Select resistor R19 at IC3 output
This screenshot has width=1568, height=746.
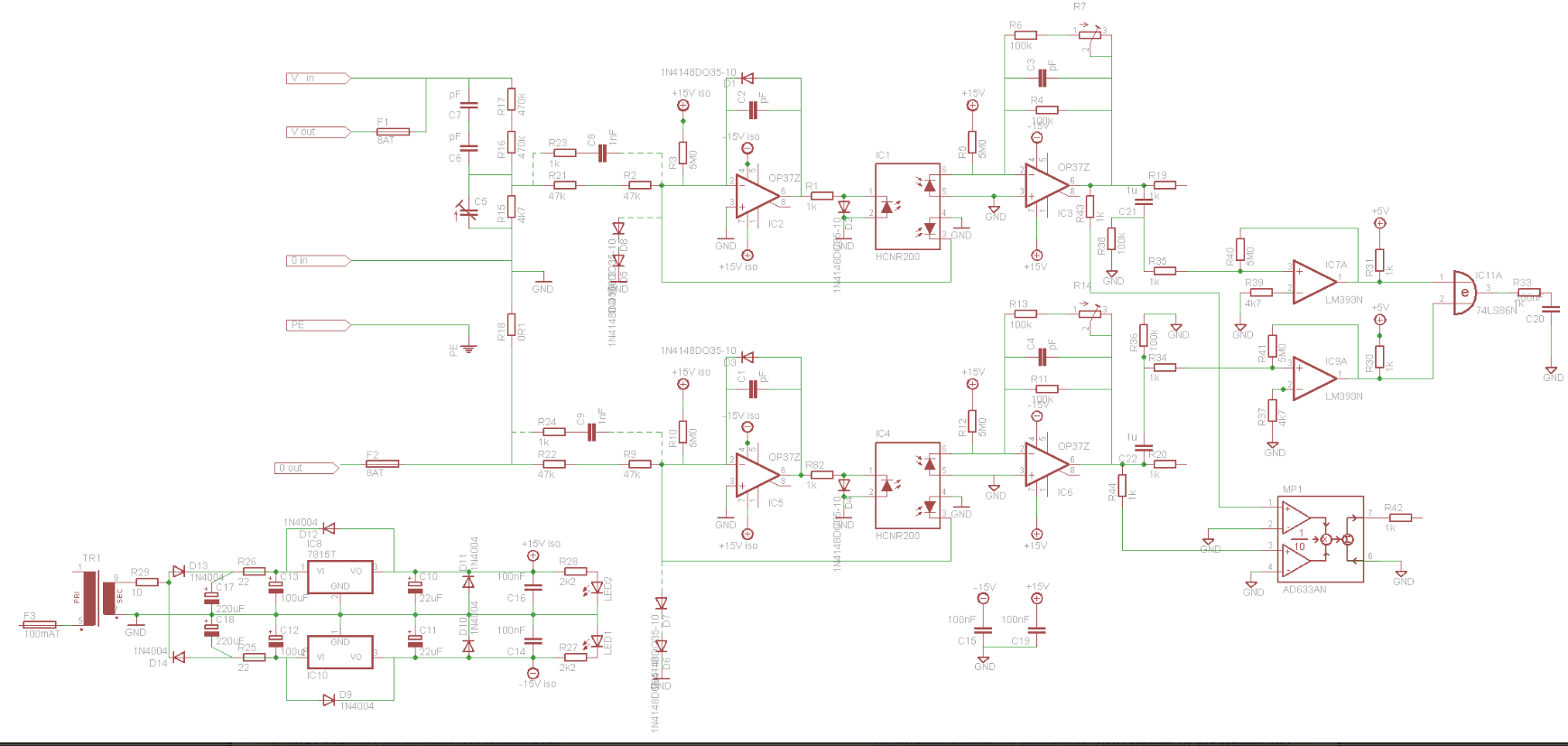(1164, 185)
